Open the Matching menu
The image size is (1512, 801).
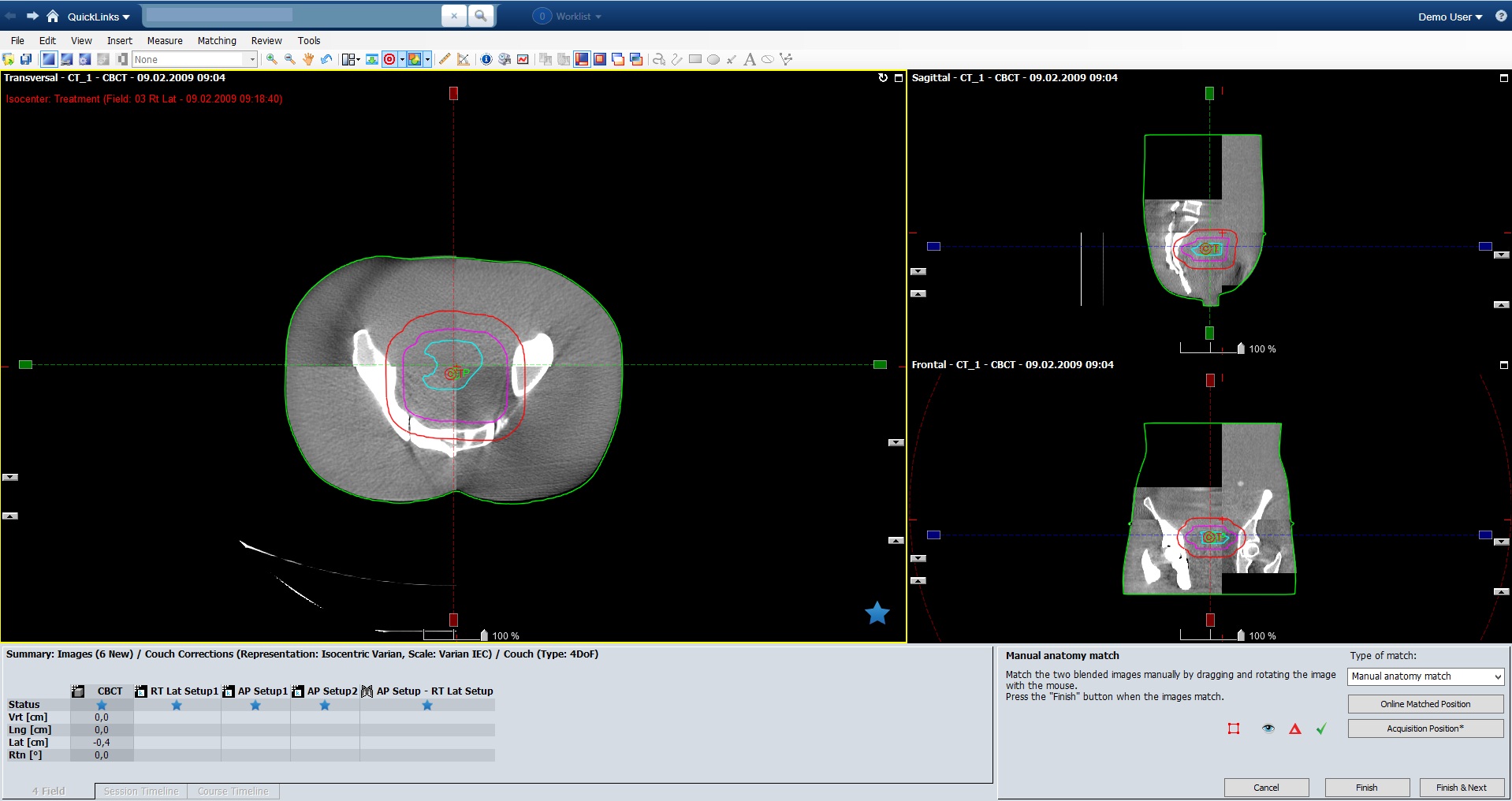pos(216,40)
